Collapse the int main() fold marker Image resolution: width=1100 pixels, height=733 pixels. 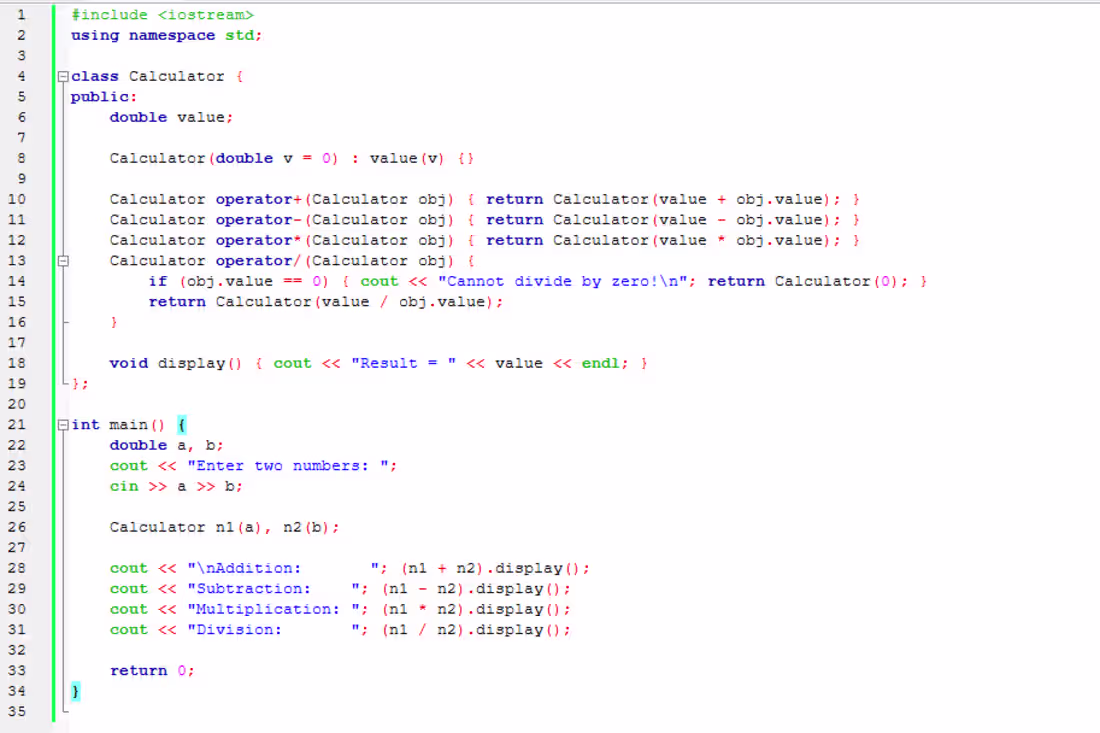coord(63,425)
